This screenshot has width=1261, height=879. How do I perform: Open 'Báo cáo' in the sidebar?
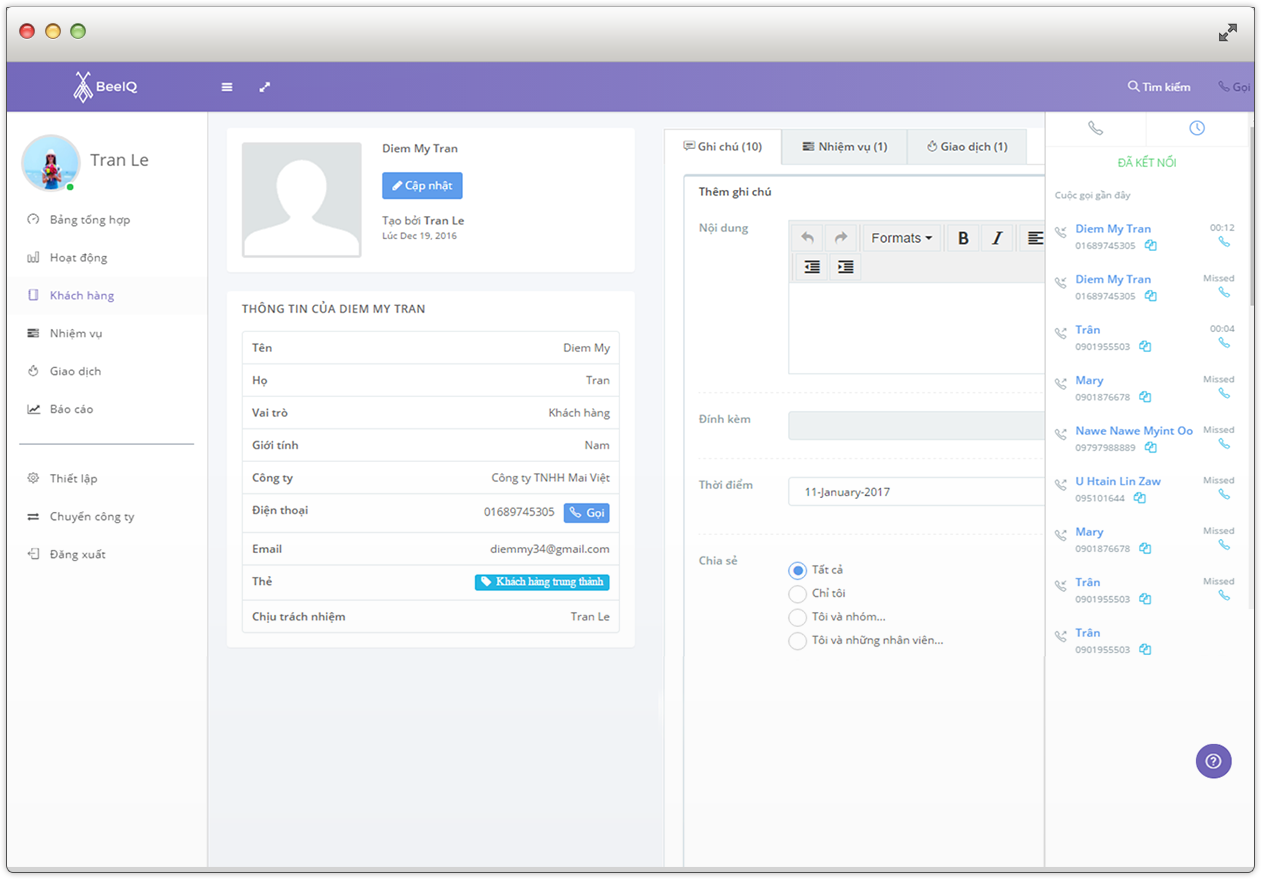71,409
